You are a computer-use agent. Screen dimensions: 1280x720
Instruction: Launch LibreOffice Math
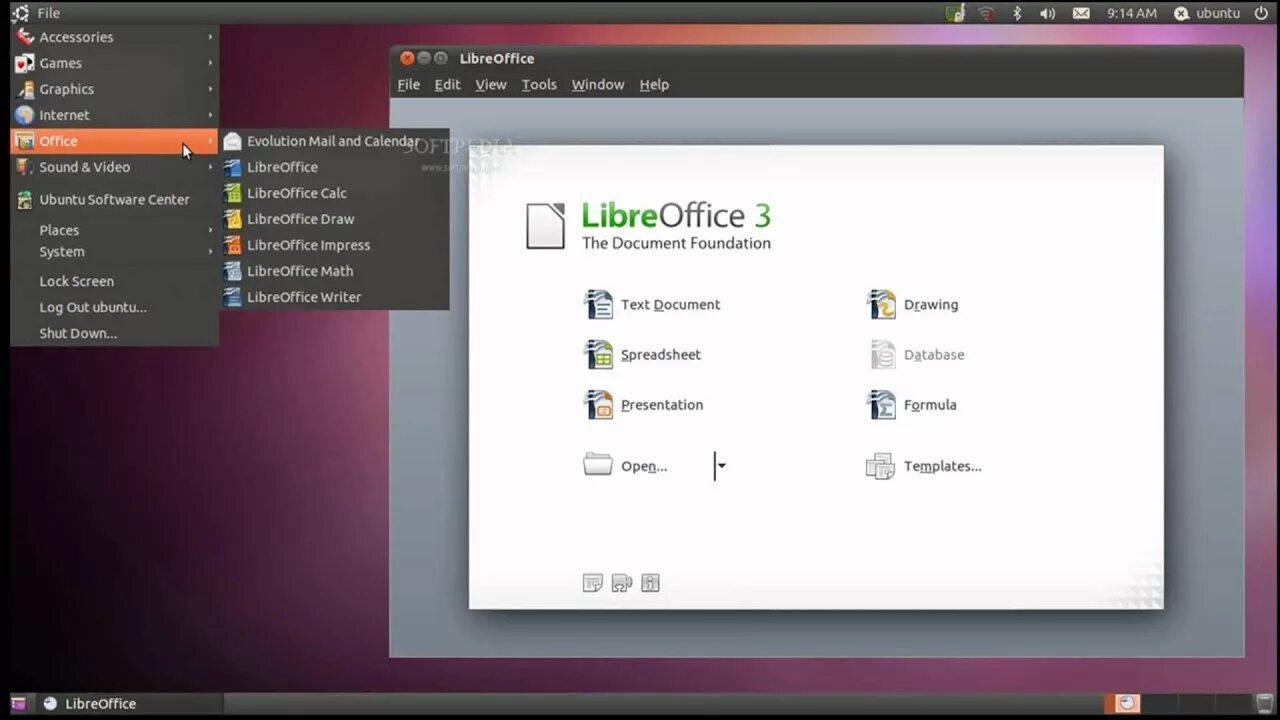point(334,271)
